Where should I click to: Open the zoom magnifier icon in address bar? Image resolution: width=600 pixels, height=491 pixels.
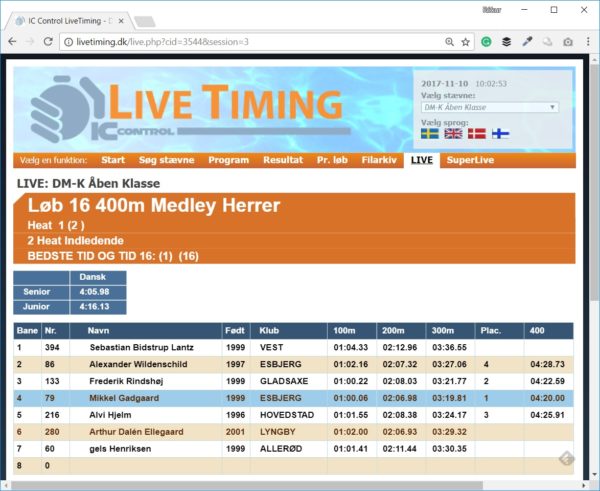point(449,42)
